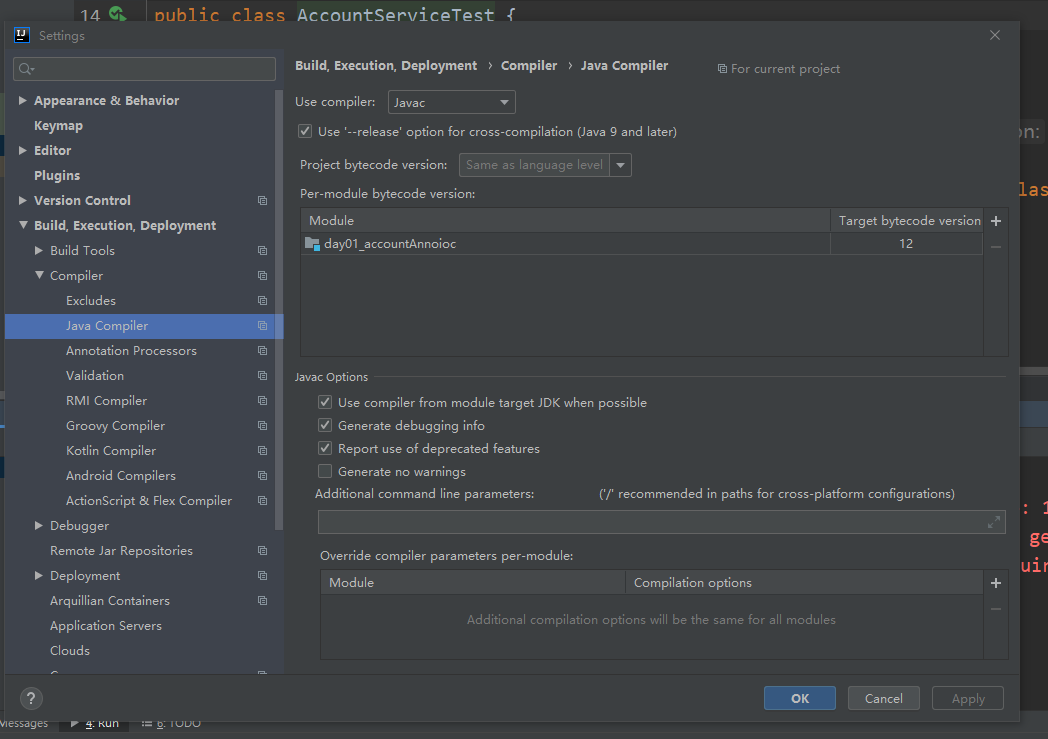This screenshot has width=1048, height=739.
Task: Click the settings tree vertical scrollbar
Action: click(279, 311)
